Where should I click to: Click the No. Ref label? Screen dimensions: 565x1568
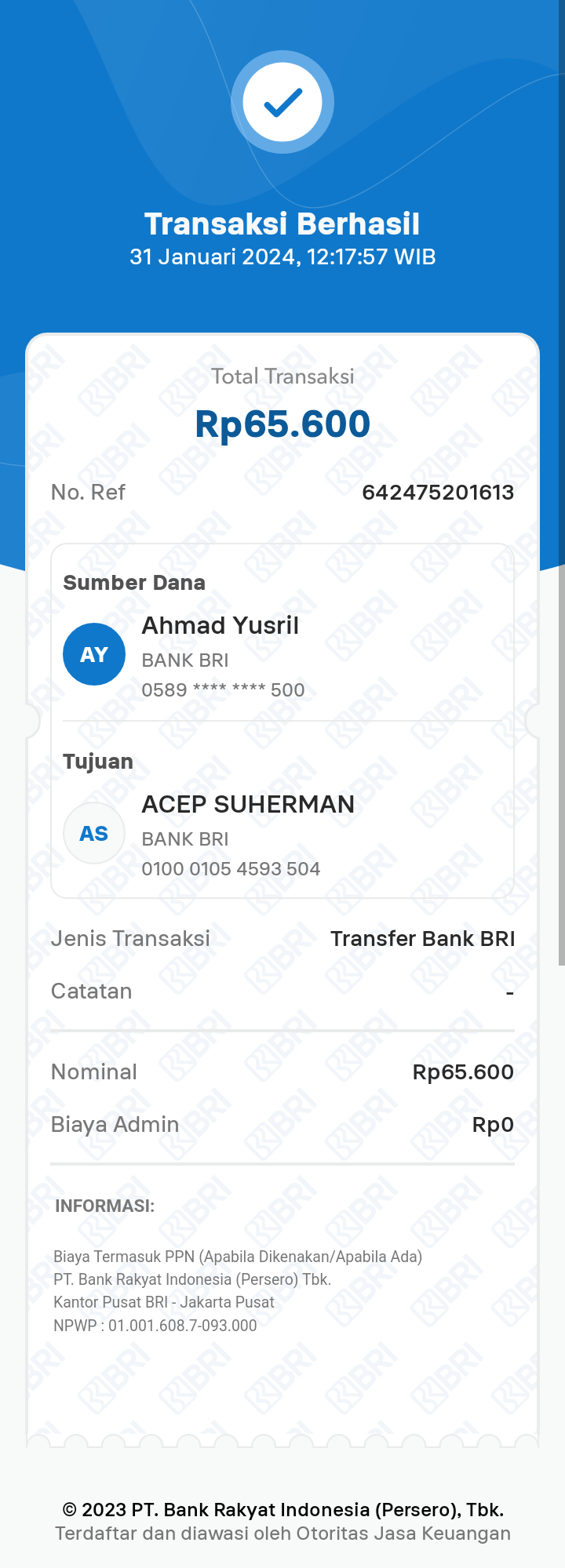88,493
